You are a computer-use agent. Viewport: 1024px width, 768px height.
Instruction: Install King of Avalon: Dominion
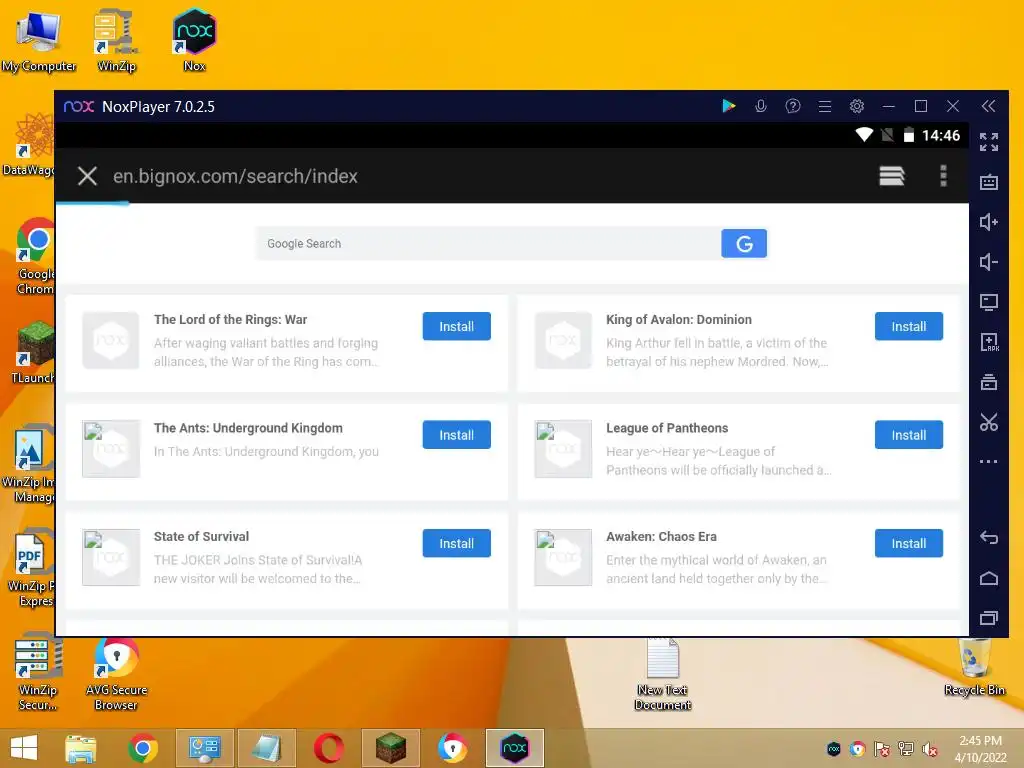tap(908, 327)
